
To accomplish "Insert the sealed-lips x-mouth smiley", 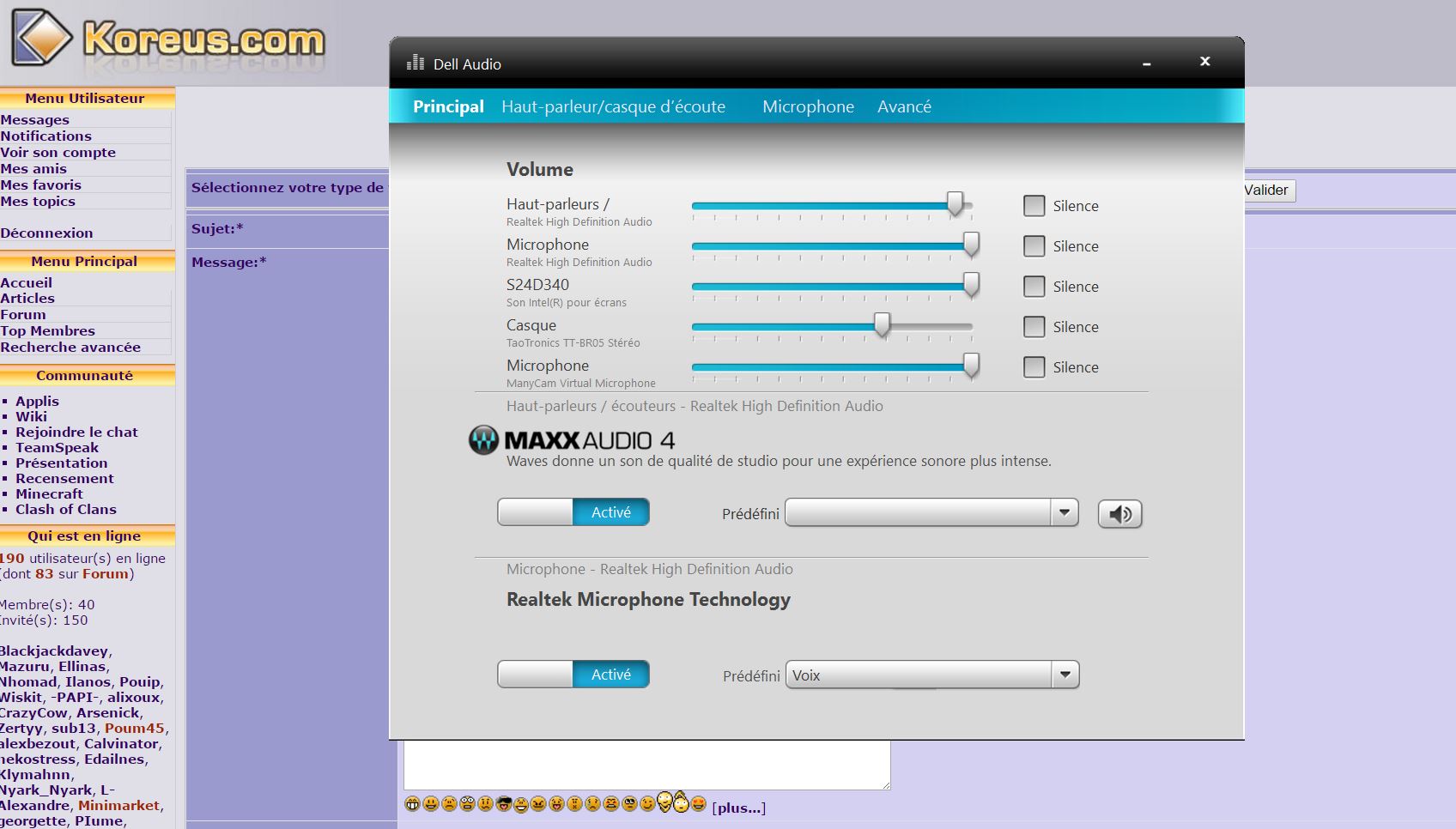I will click(x=574, y=804).
